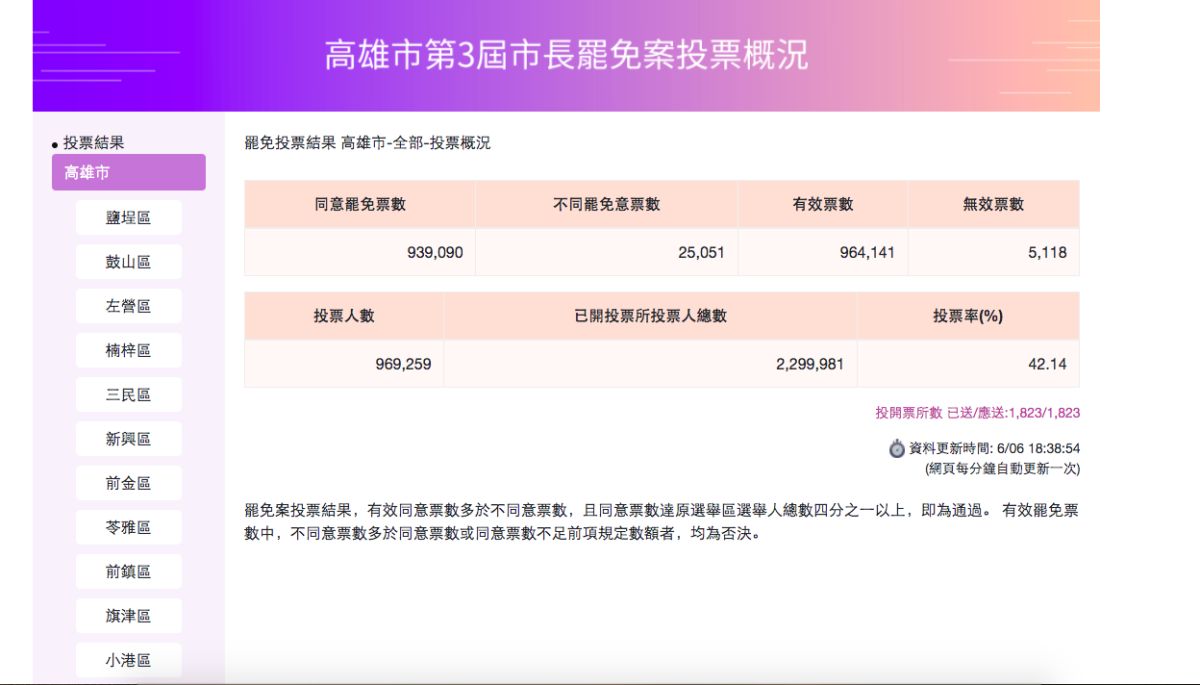Click the 投票率(%) table header
The height and width of the screenshot is (685, 1200).
point(969,316)
